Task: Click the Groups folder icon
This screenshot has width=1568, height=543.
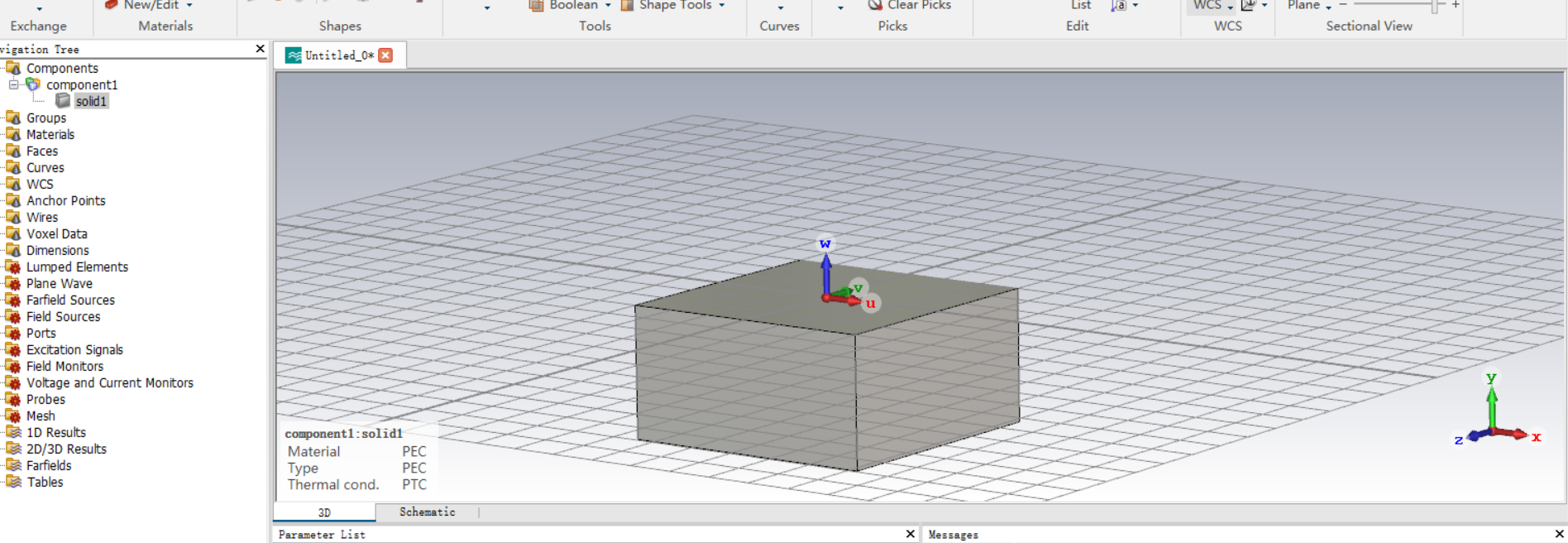Action: (x=13, y=118)
